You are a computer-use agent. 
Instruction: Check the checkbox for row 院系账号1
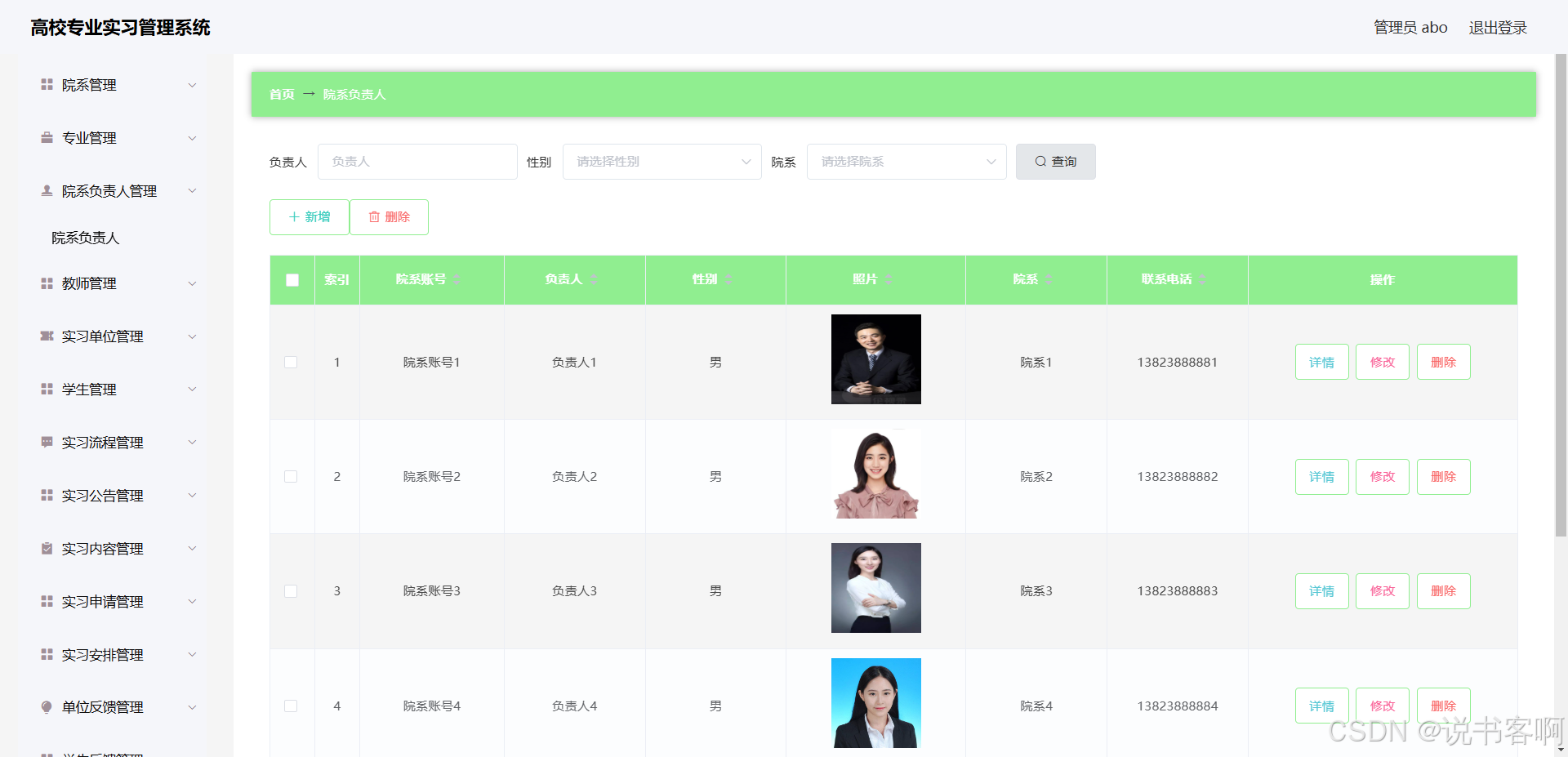pyautogui.click(x=291, y=362)
